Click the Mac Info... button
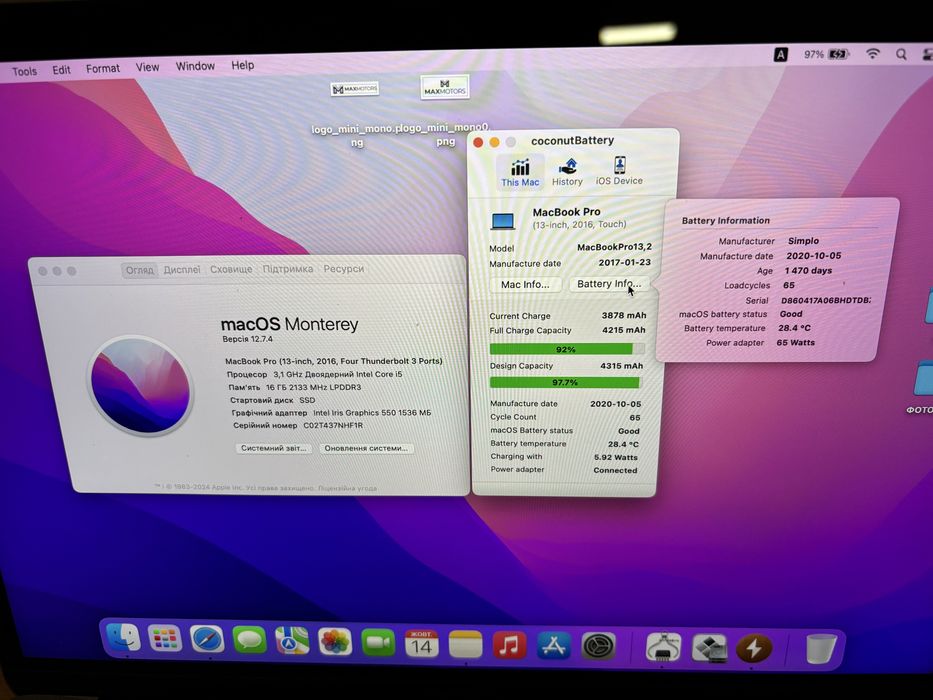Image resolution: width=933 pixels, height=700 pixels. pyautogui.click(x=525, y=285)
